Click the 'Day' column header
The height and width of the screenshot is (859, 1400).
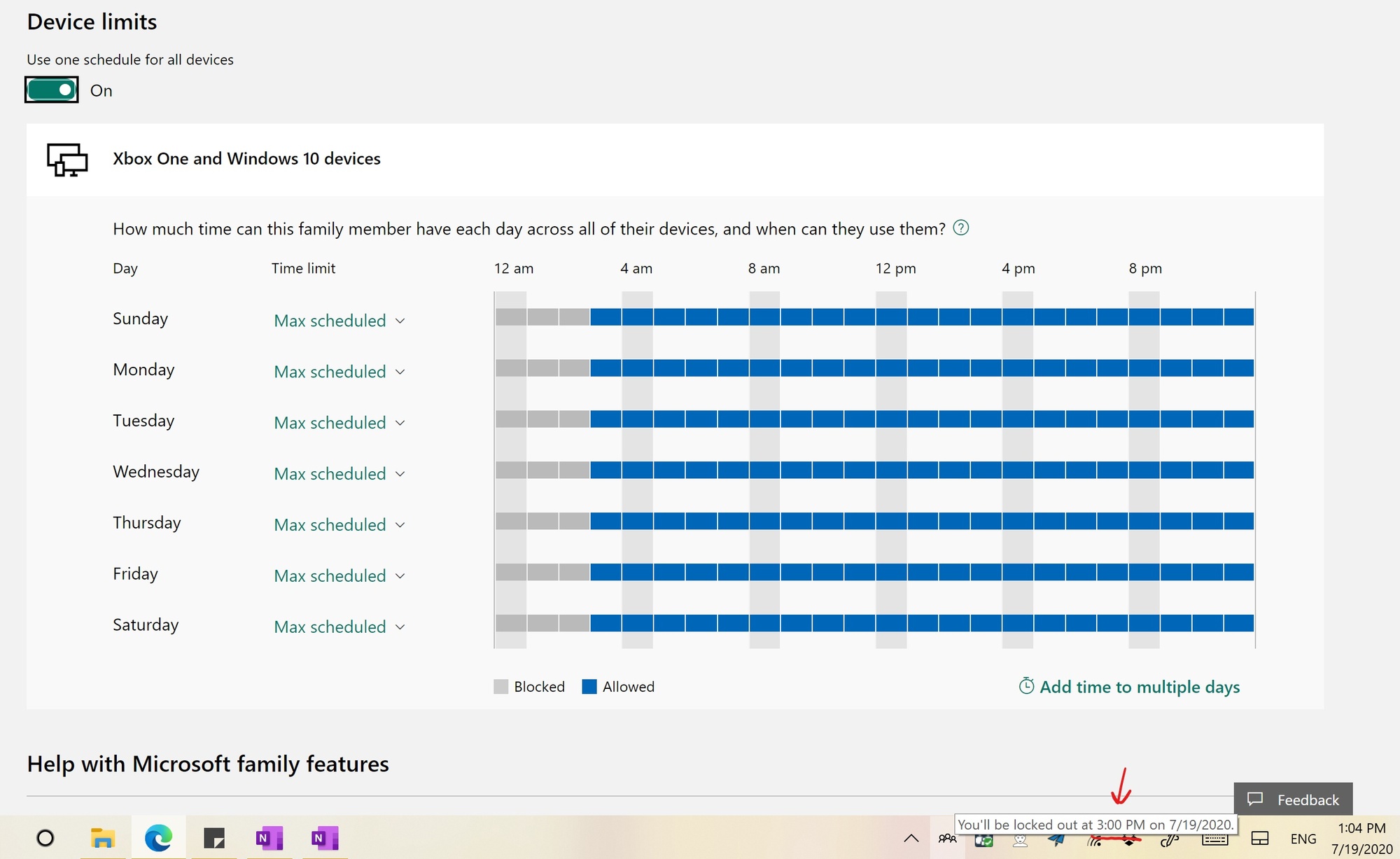pyautogui.click(x=125, y=268)
